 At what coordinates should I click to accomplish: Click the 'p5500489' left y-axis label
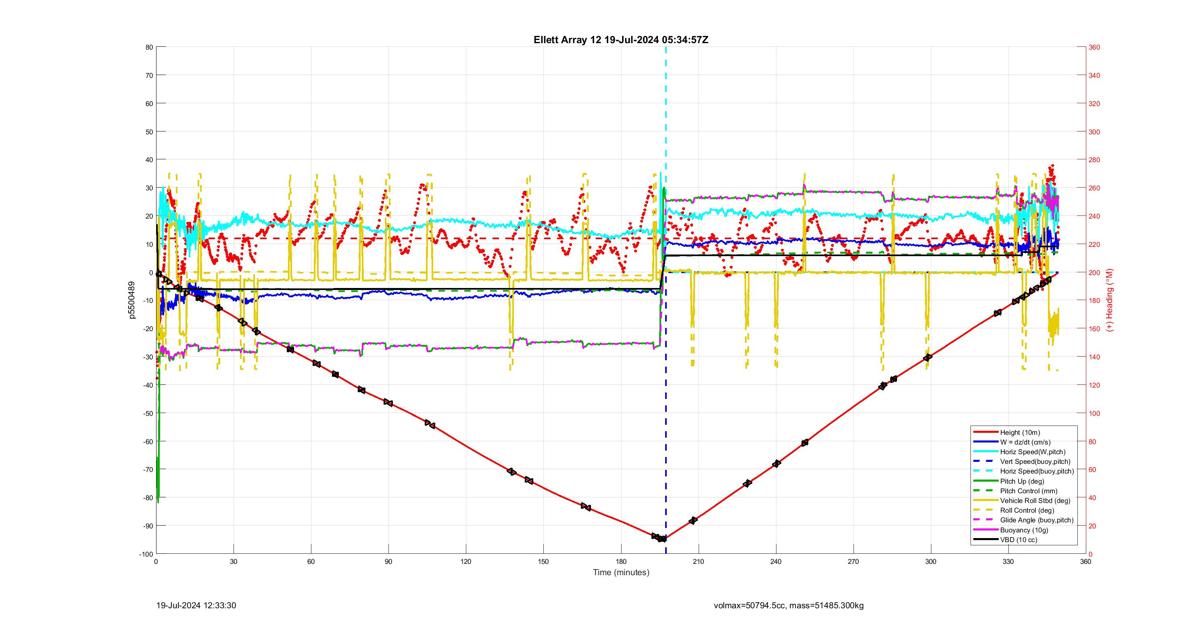pos(131,300)
